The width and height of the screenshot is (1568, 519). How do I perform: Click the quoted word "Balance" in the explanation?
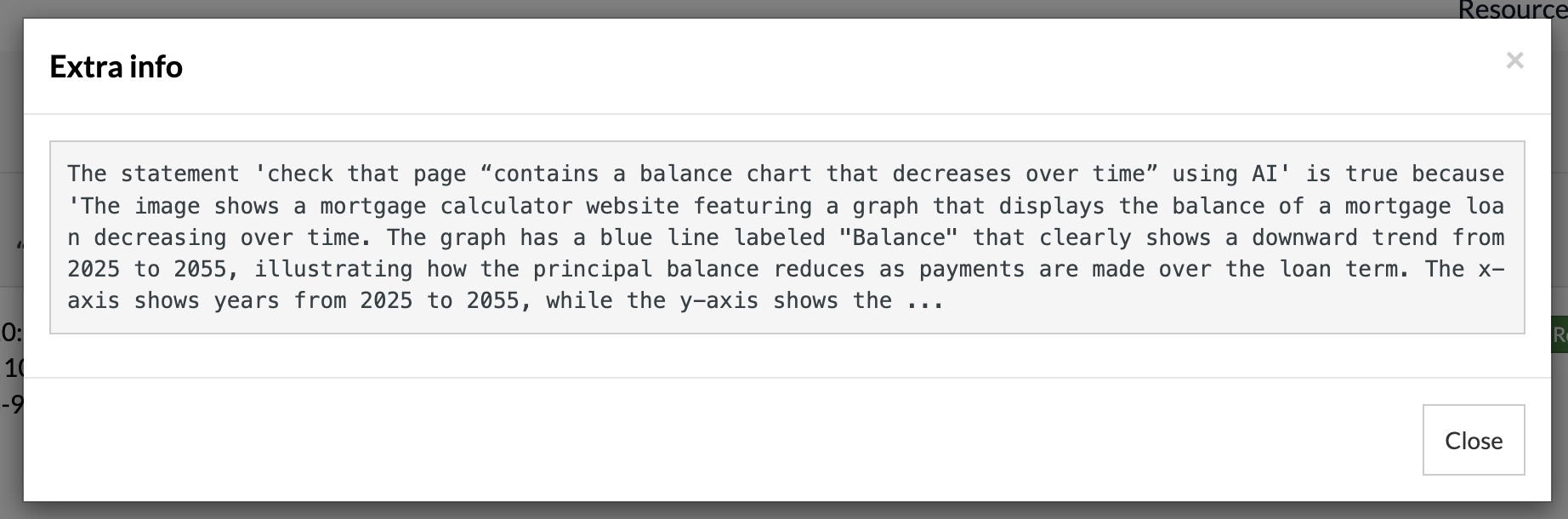899,237
